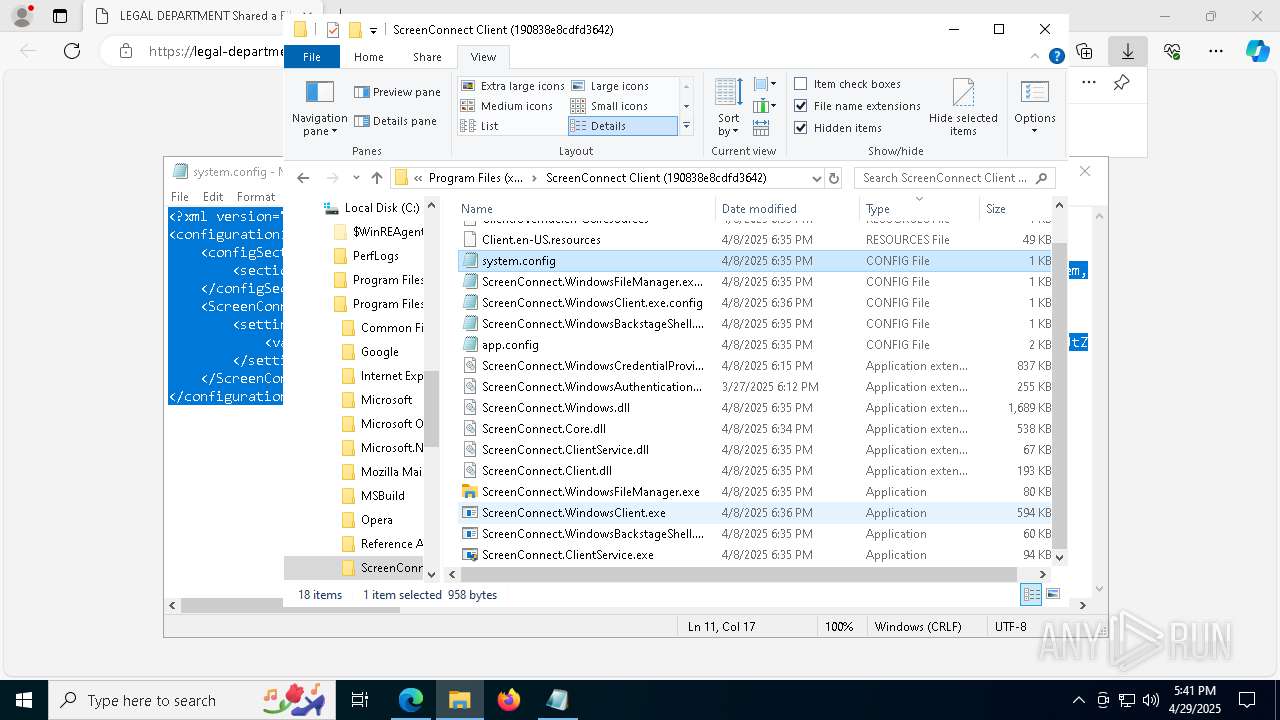Click the Windows Start button
1280x720 pixels.
(23, 700)
